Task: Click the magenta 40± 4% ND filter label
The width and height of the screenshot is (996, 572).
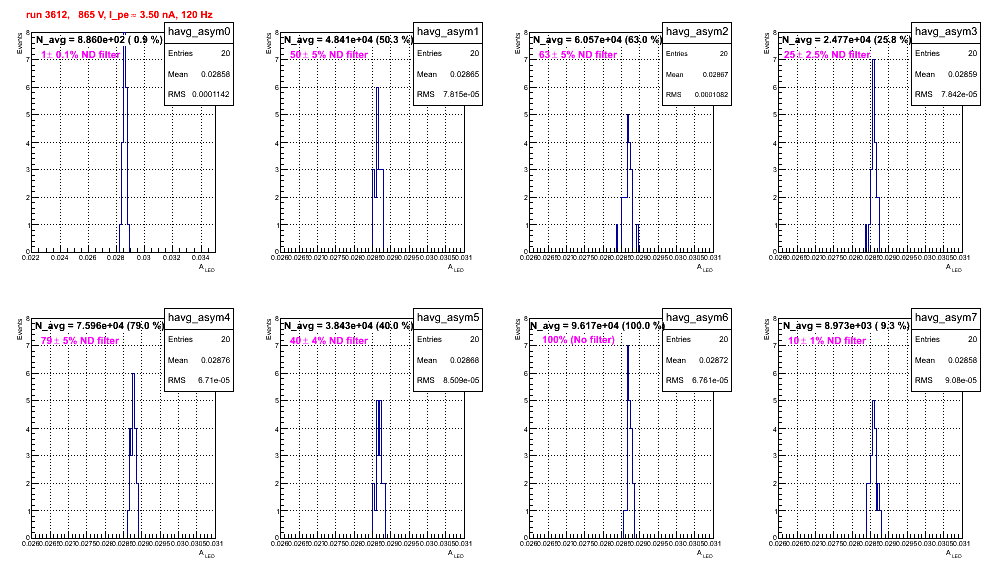Action: coord(329,341)
